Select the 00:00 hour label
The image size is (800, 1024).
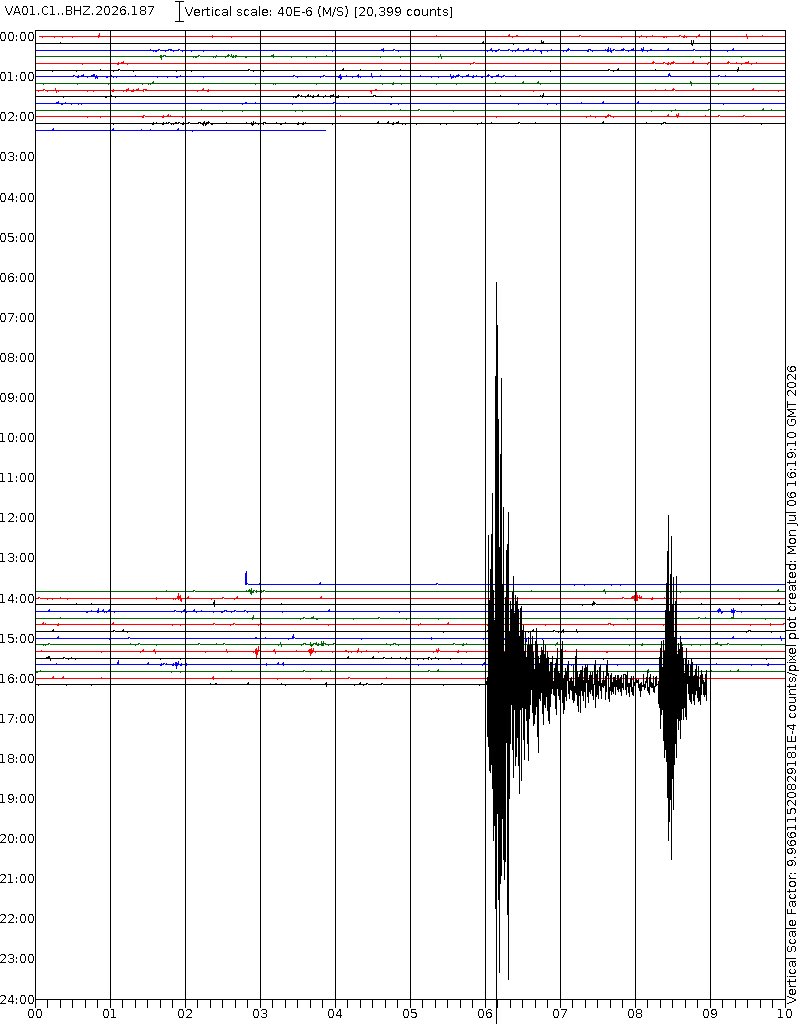tap(18, 37)
